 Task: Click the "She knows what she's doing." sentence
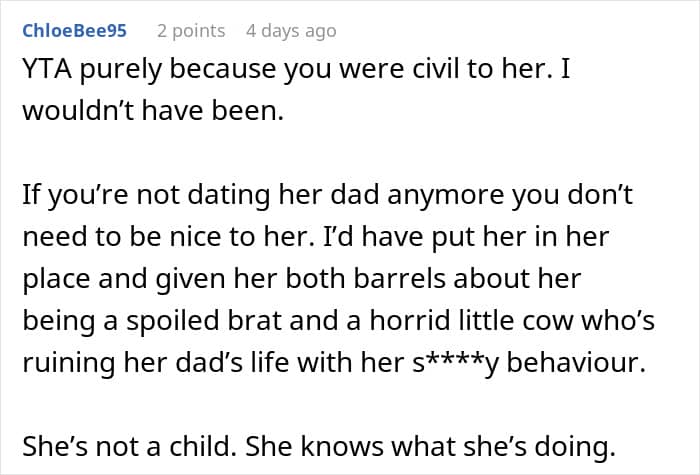(430, 446)
